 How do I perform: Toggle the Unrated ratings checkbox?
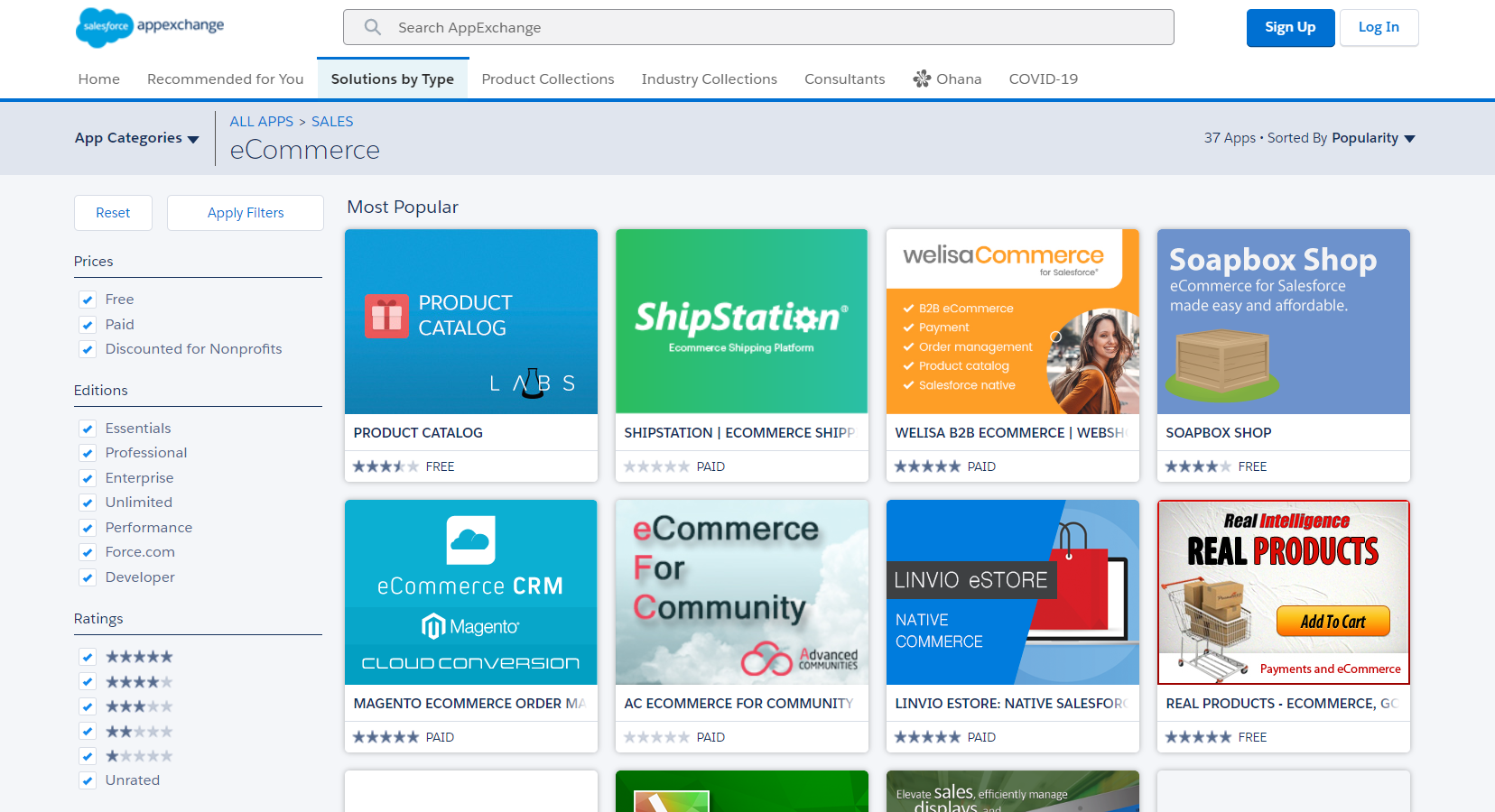(x=88, y=781)
